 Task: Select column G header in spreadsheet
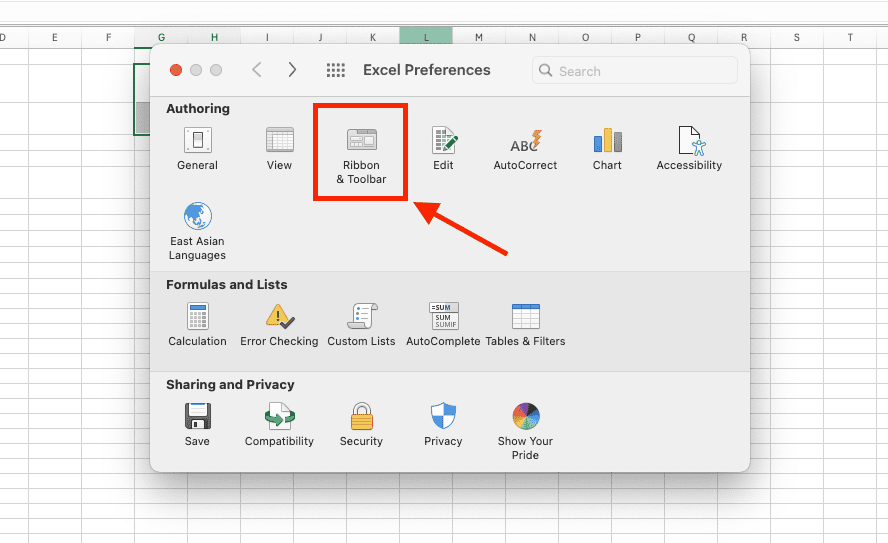[x=161, y=37]
